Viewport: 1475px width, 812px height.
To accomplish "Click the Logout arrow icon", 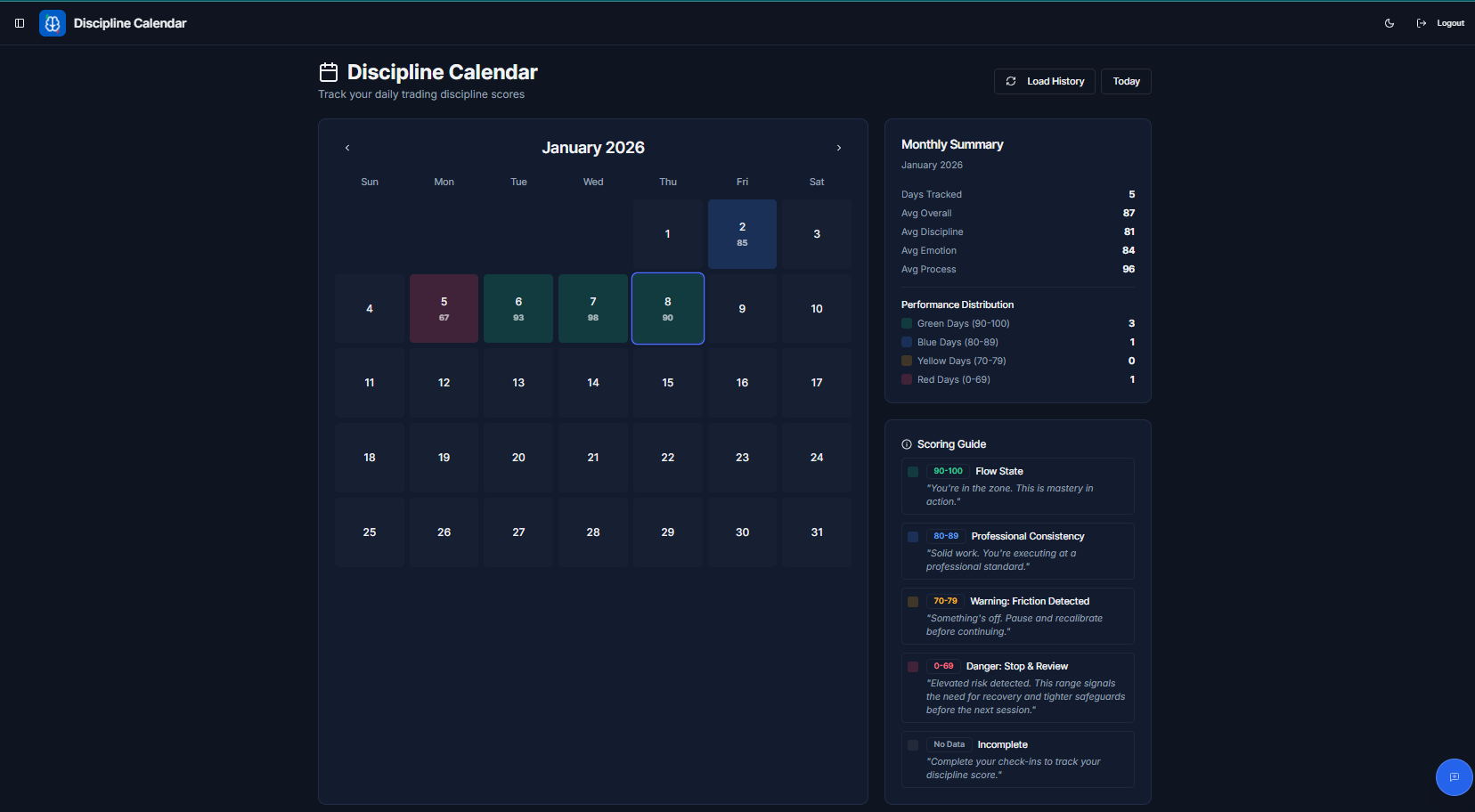I will point(1422,23).
